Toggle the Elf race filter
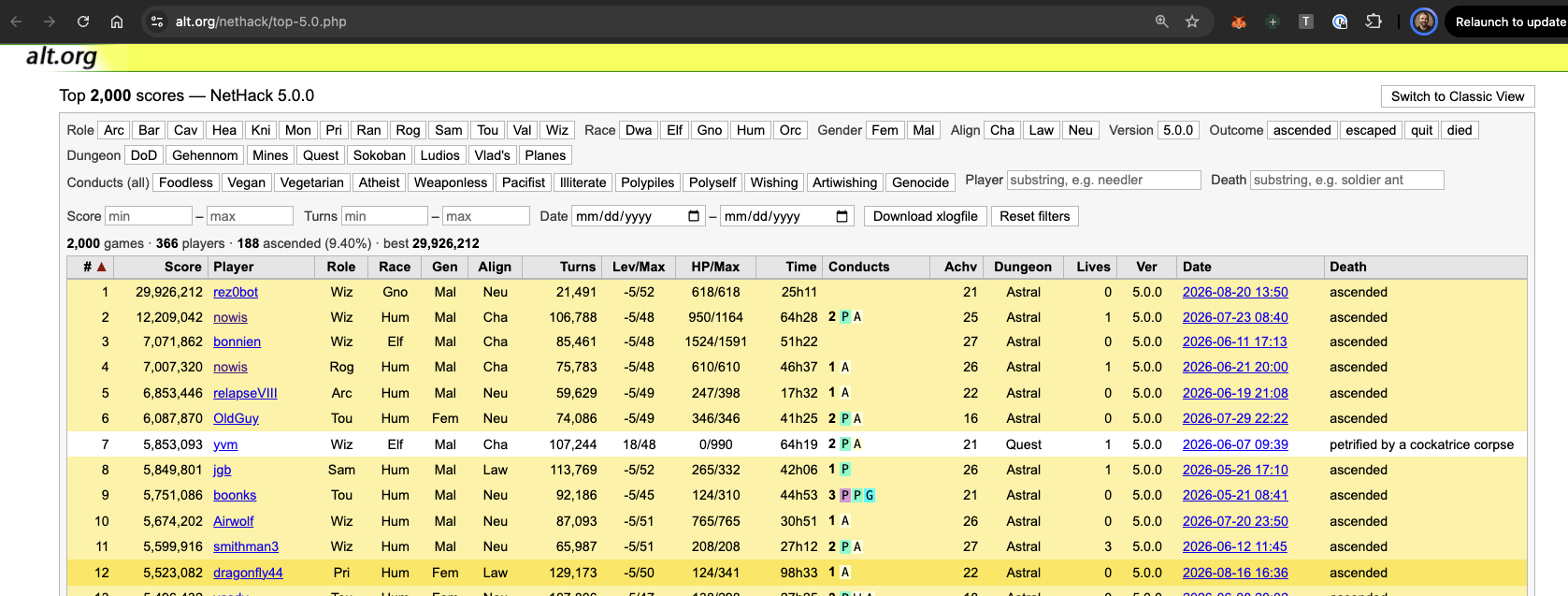Viewport: 1568px width, 596px height. coord(675,130)
